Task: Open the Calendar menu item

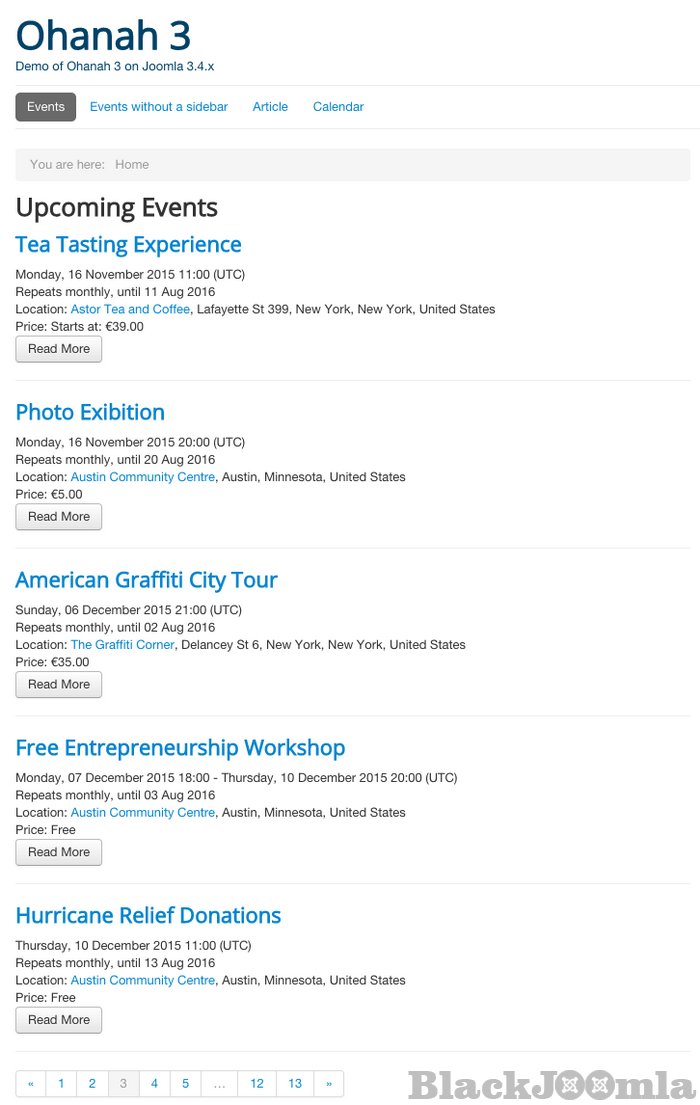Action: tap(338, 107)
